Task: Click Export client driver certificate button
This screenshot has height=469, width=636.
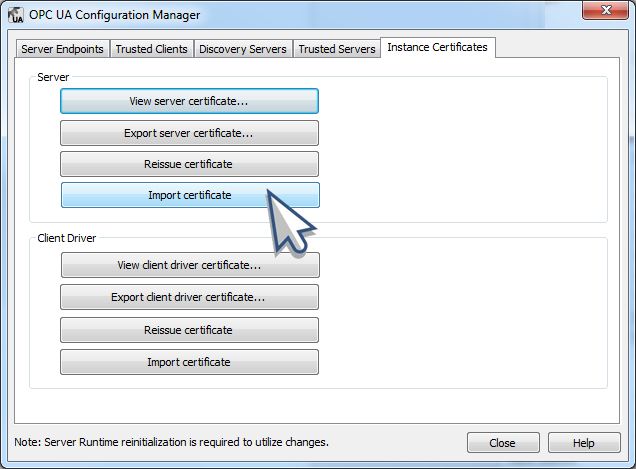Action: [x=189, y=297]
